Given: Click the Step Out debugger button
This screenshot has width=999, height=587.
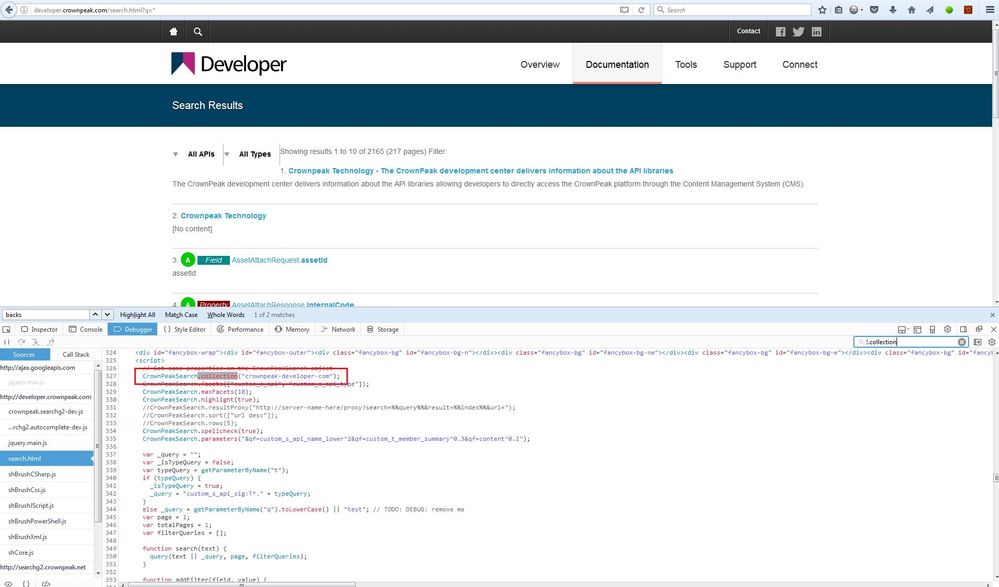Looking at the screenshot, I should [50, 342].
